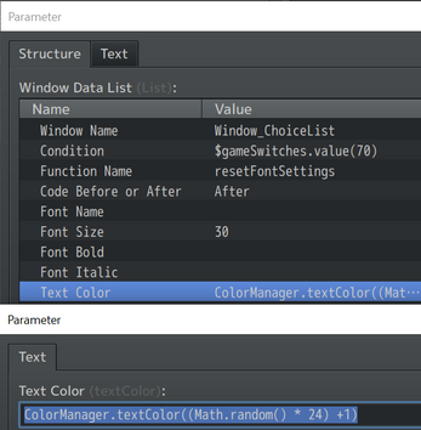
Task: Click the Text Color input field
Action: pyautogui.click(x=220, y=415)
